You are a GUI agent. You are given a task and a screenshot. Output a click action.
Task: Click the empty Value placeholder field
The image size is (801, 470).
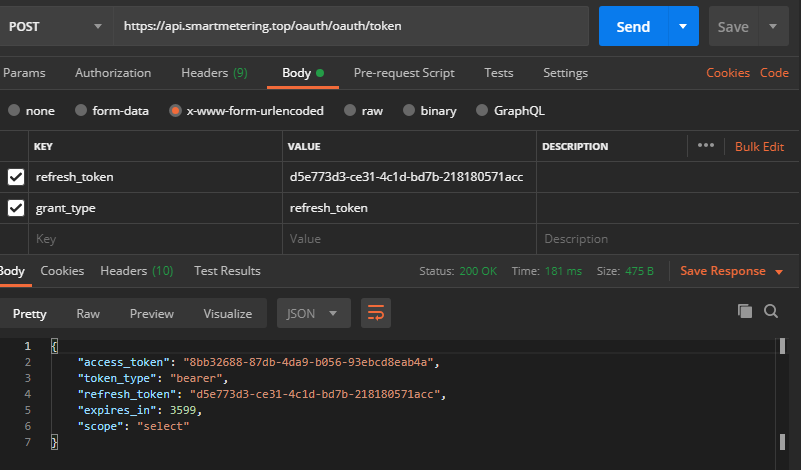coord(409,239)
